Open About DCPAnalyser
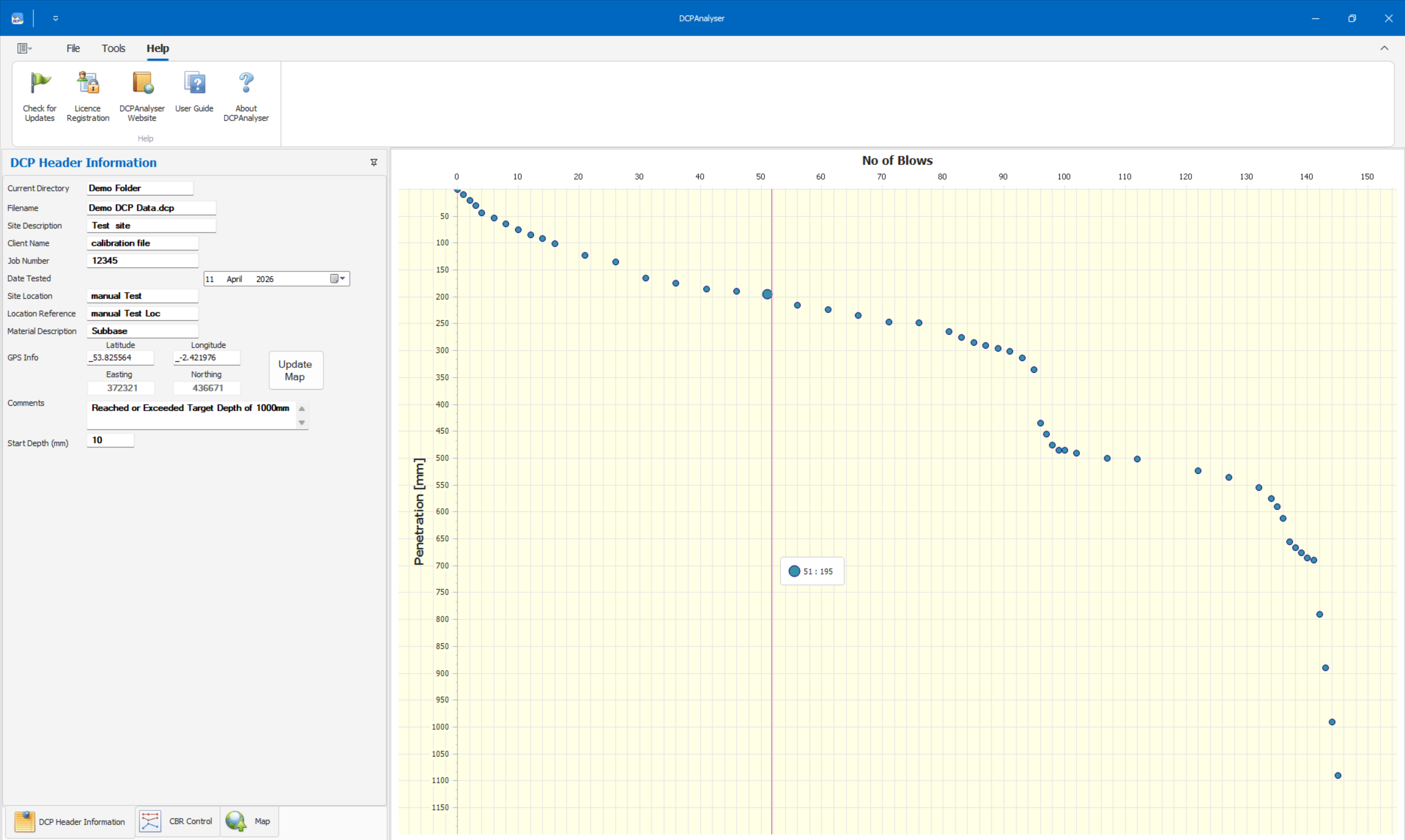Screen dimensions: 1405x840 [246, 97]
